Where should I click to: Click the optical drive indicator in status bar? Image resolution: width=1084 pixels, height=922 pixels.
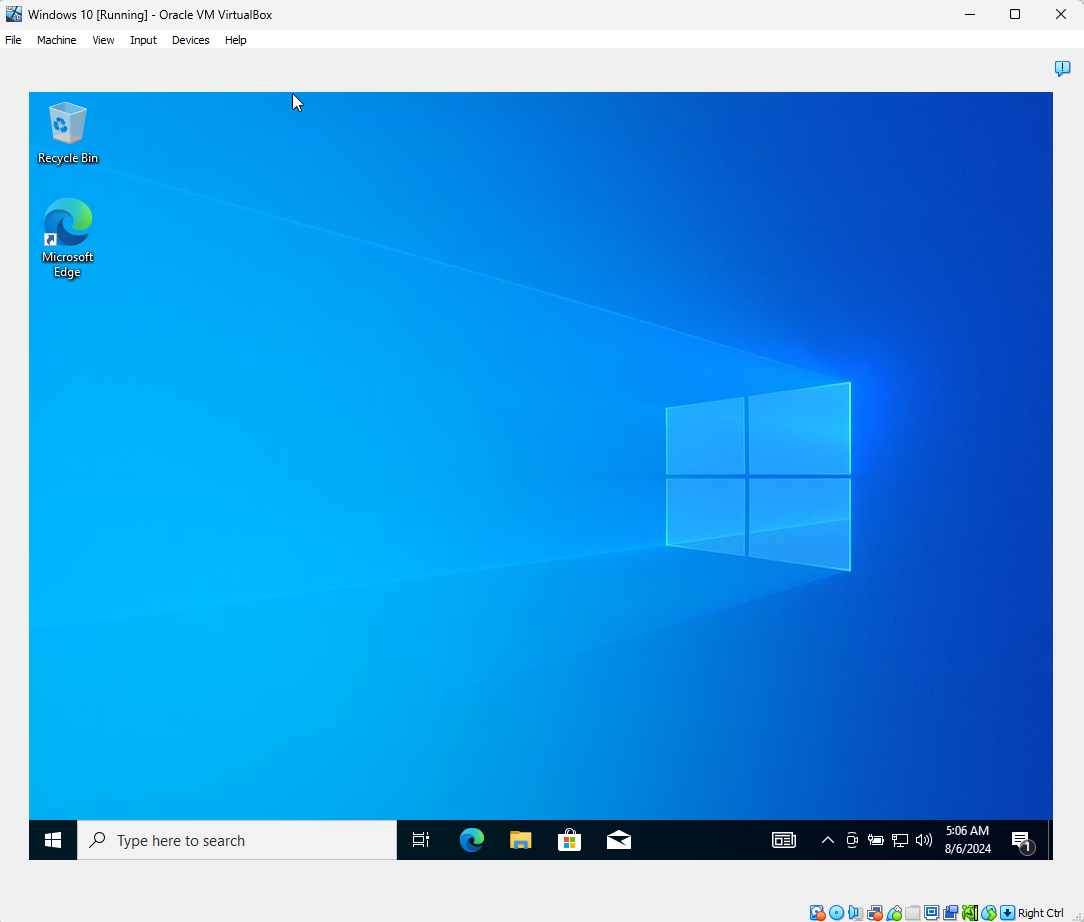(837, 913)
